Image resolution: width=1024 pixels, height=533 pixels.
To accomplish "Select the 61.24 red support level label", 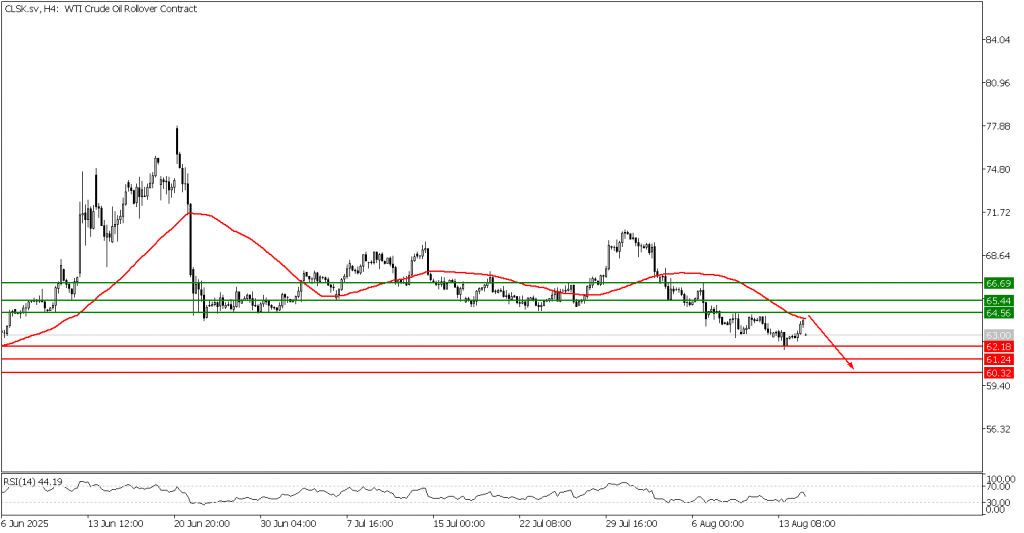I will pos(999,359).
